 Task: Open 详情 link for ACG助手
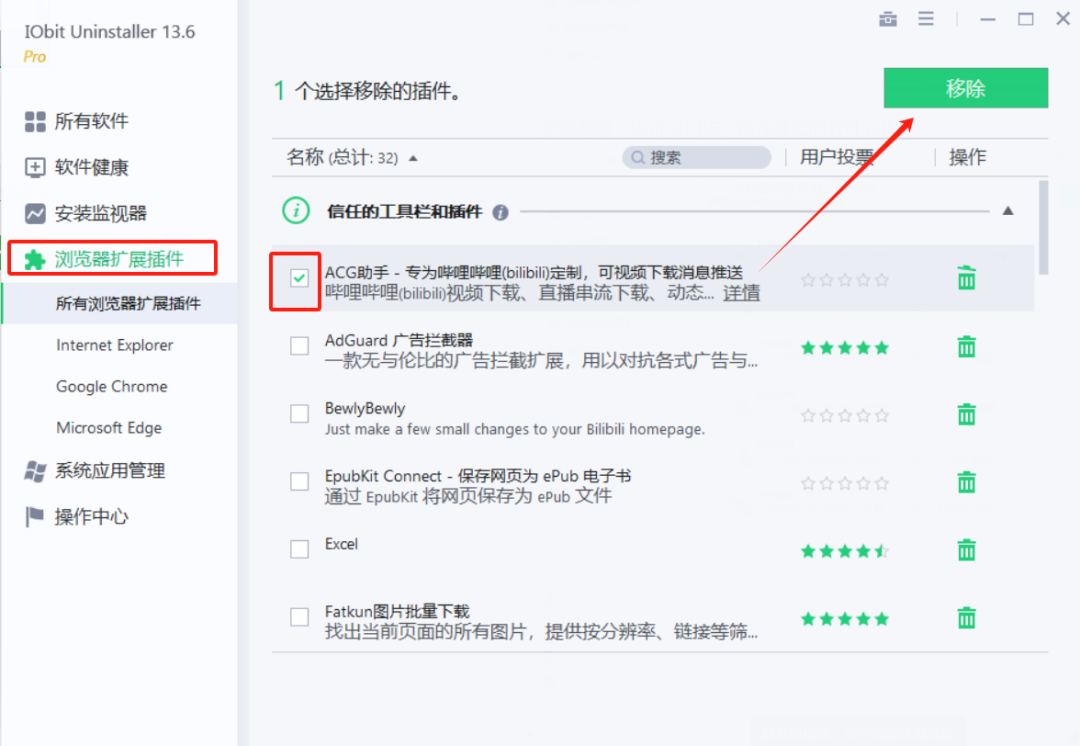pos(744,291)
